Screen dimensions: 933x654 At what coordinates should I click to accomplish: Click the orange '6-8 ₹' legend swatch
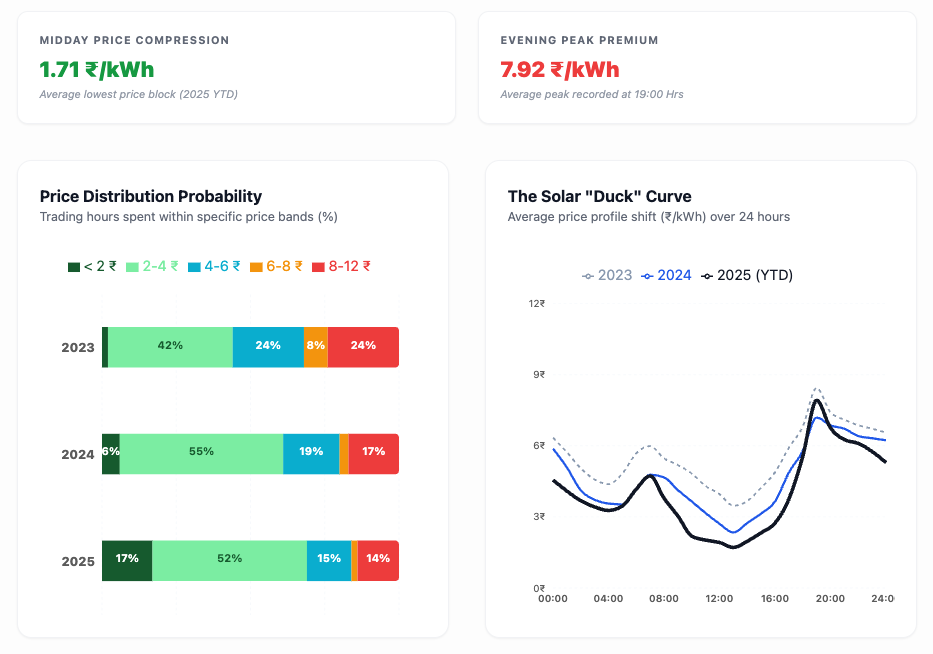(x=256, y=267)
